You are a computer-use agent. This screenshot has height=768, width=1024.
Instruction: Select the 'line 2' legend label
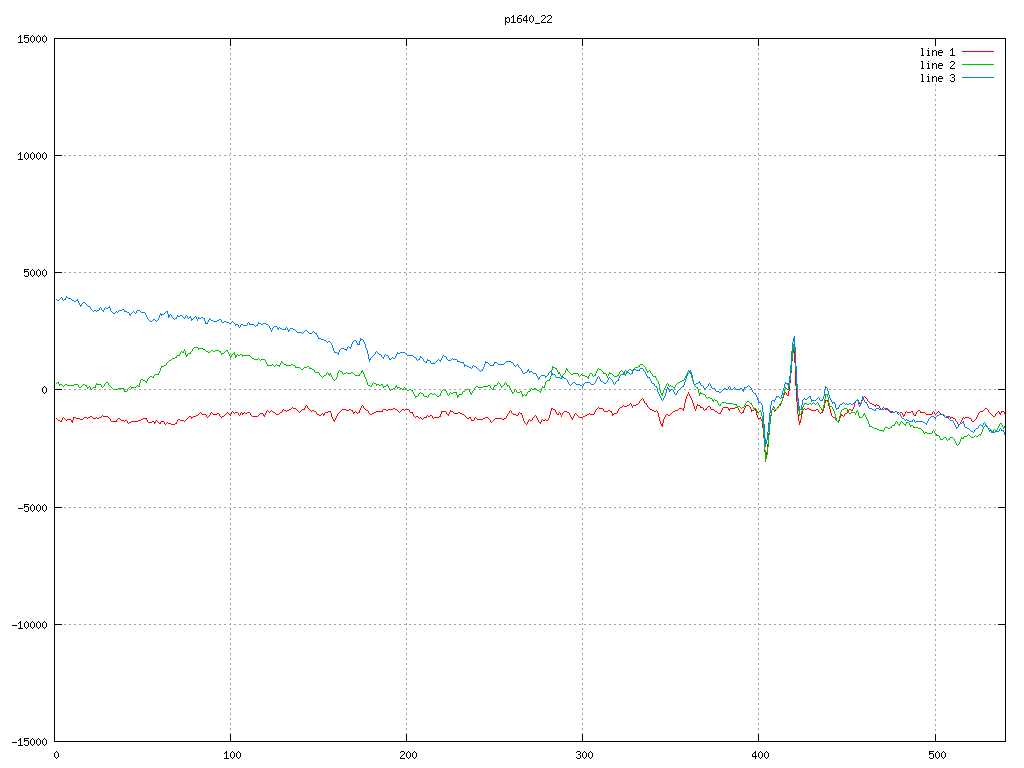[937, 65]
